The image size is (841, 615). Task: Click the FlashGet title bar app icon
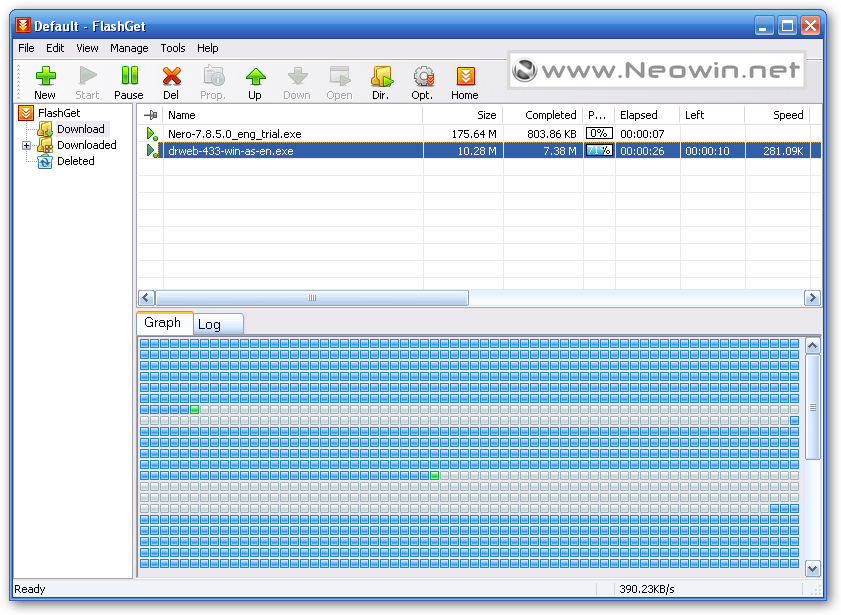pos(23,25)
